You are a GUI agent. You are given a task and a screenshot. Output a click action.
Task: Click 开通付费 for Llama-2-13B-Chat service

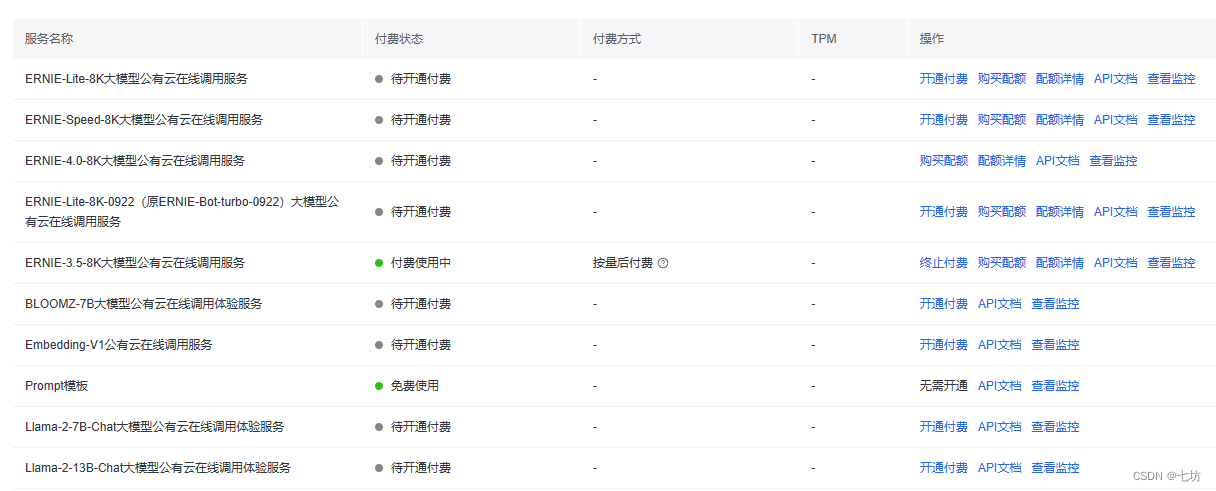click(944, 468)
